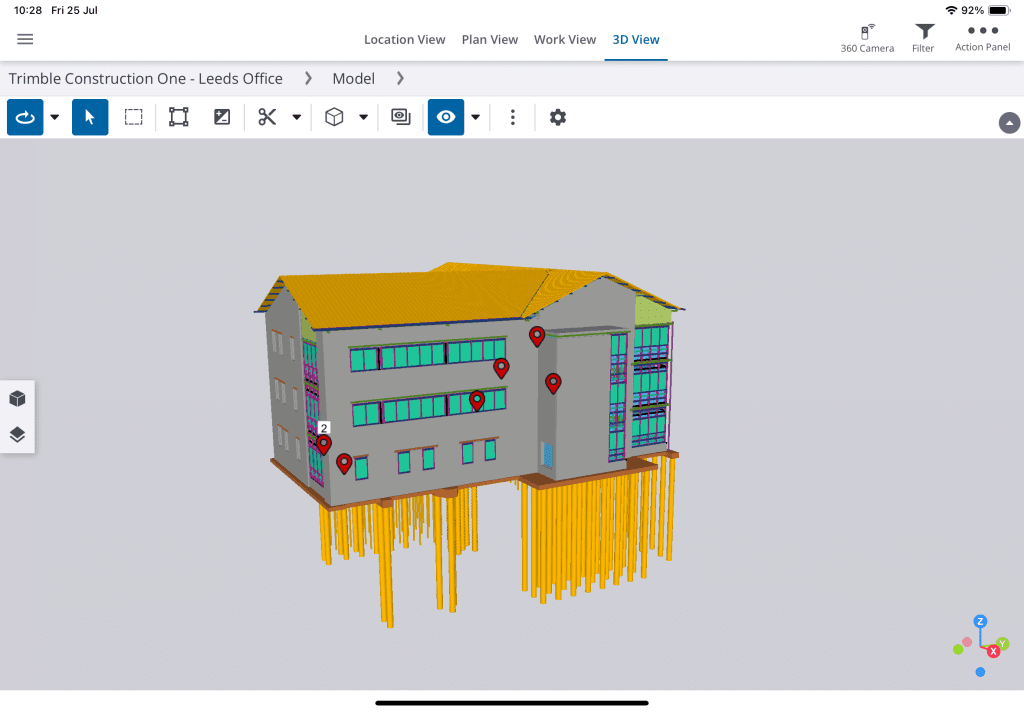Navigate to Trimble Construction One - Leeds Office breadcrumb

[x=146, y=78]
